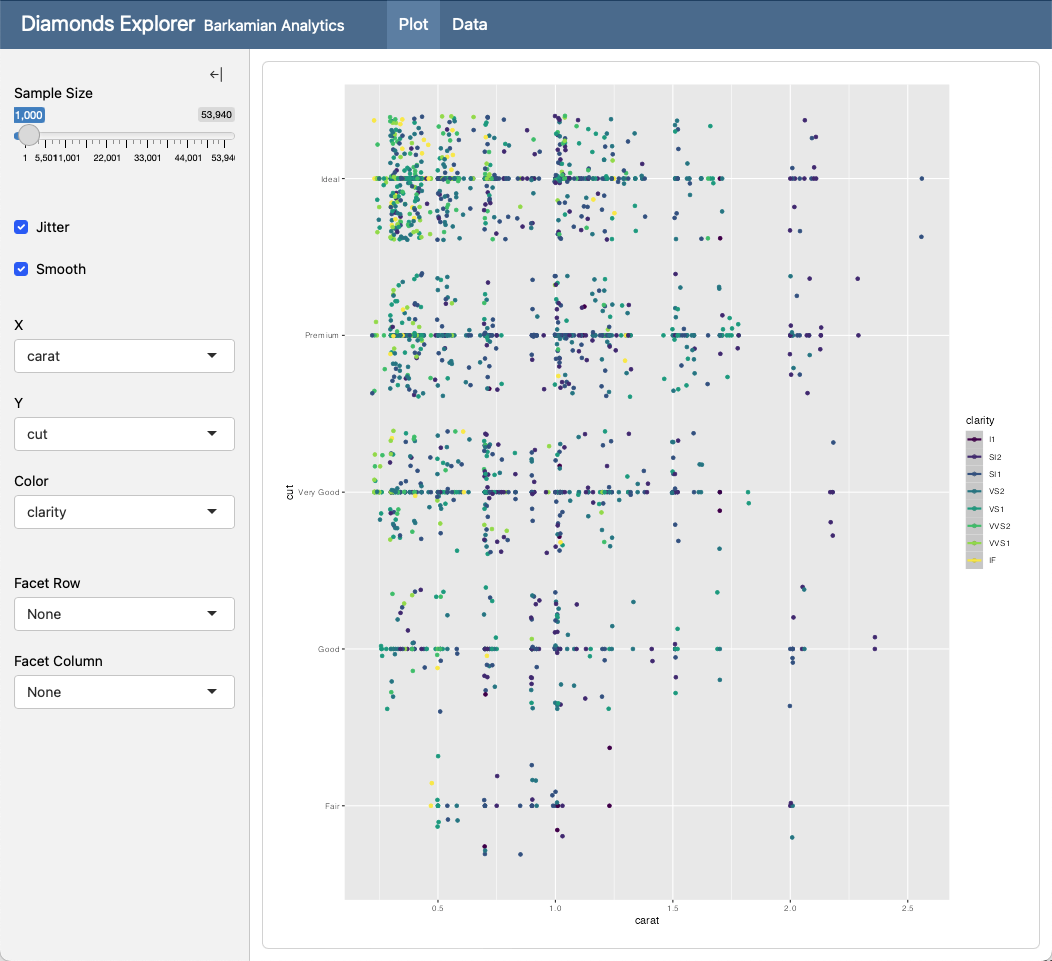Open the Facet Column selector showing None
The image size is (1052, 961).
coord(124,692)
